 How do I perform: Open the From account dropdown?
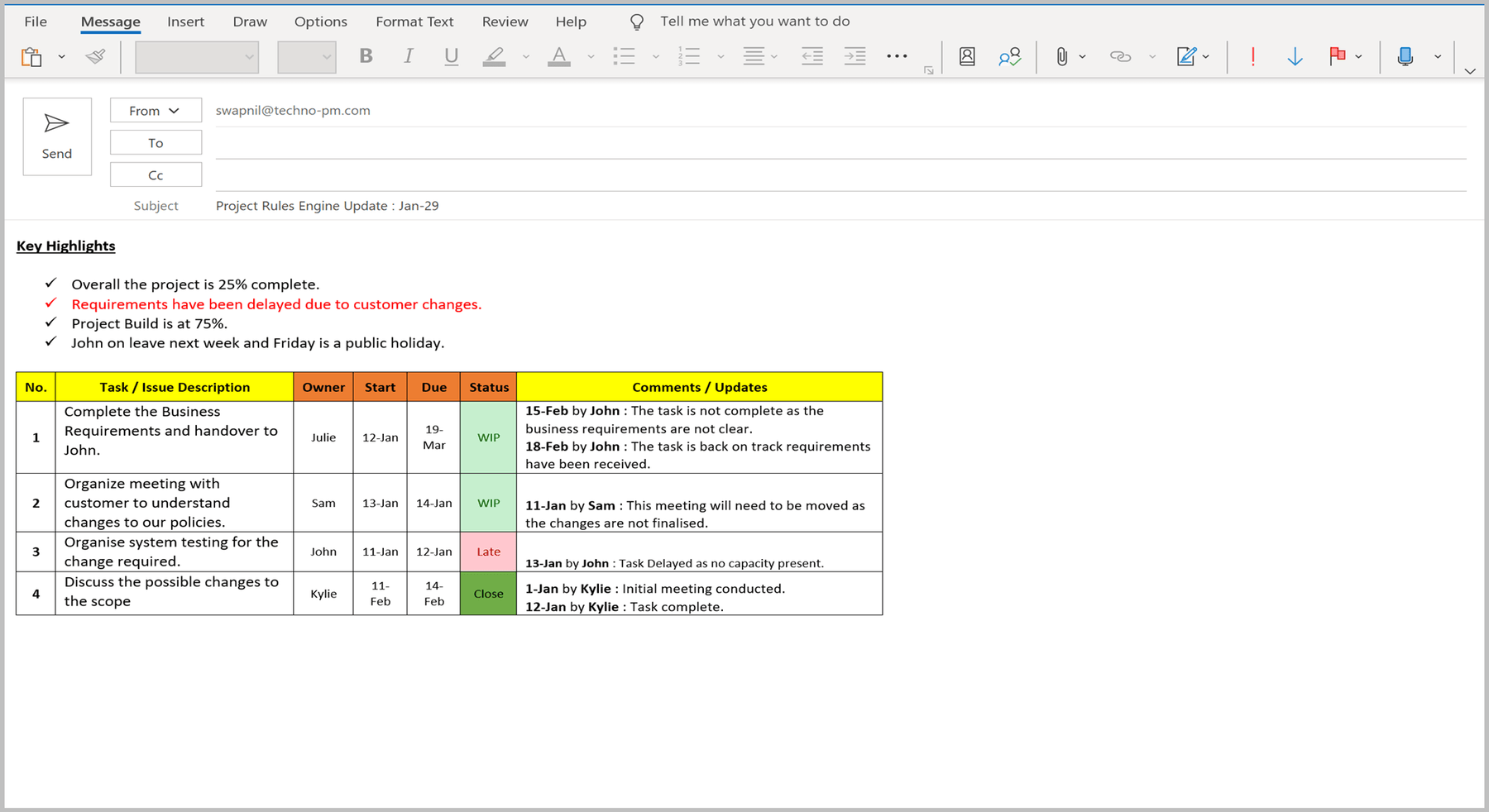click(x=156, y=110)
